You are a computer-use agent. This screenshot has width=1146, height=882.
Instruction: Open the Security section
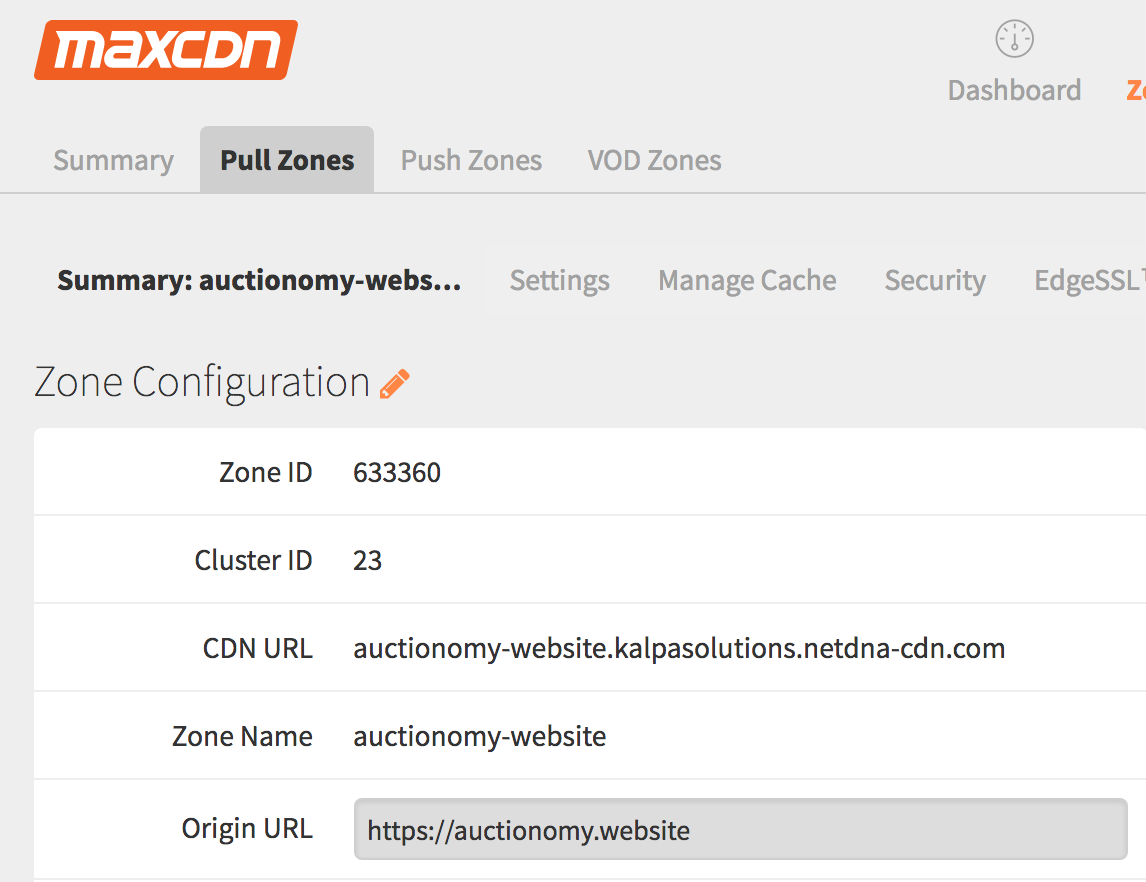[x=934, y=280]
